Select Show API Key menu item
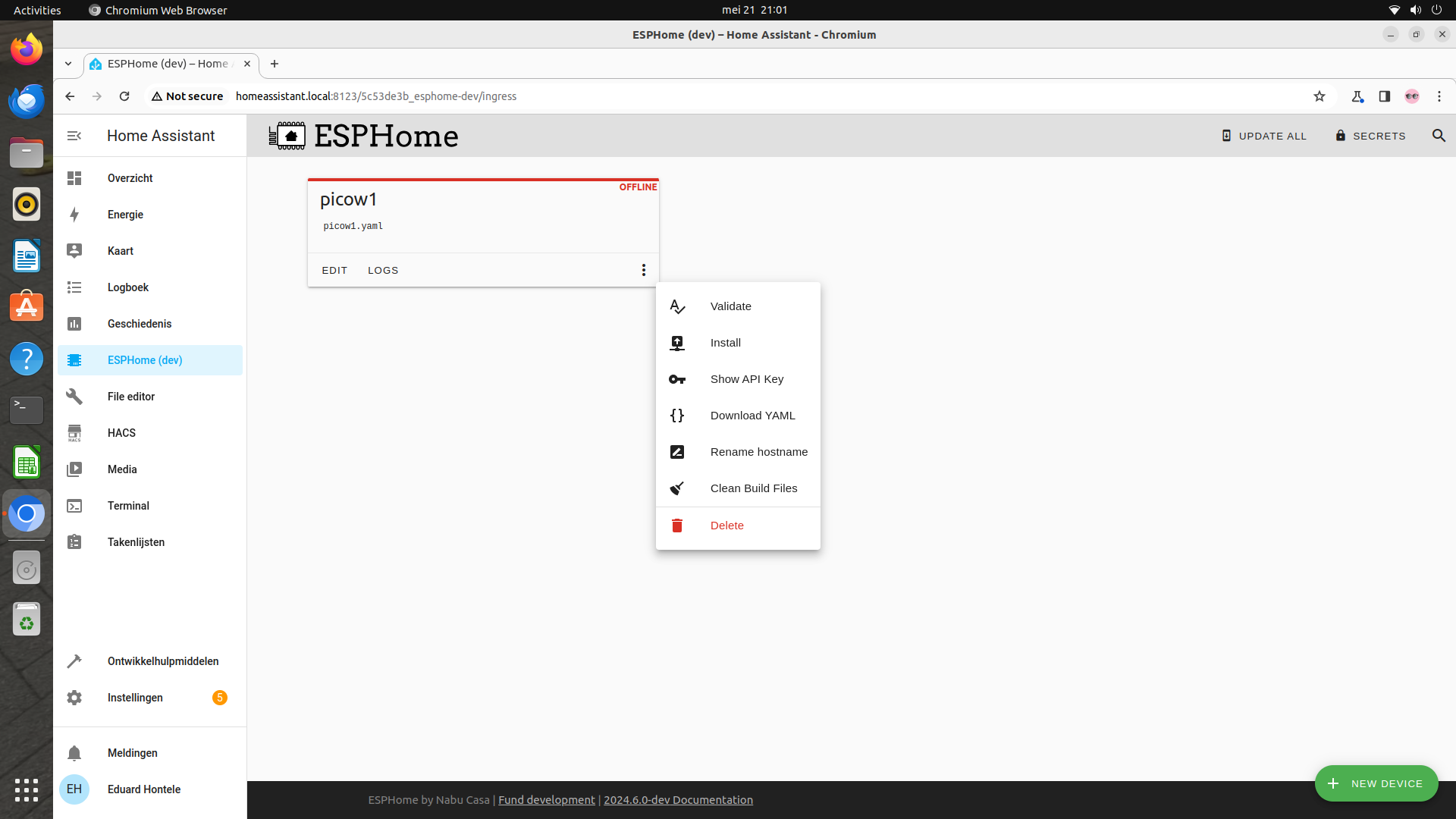This screenshot has width=1456, height=819. pyautogui.click(x=738, y=379)
